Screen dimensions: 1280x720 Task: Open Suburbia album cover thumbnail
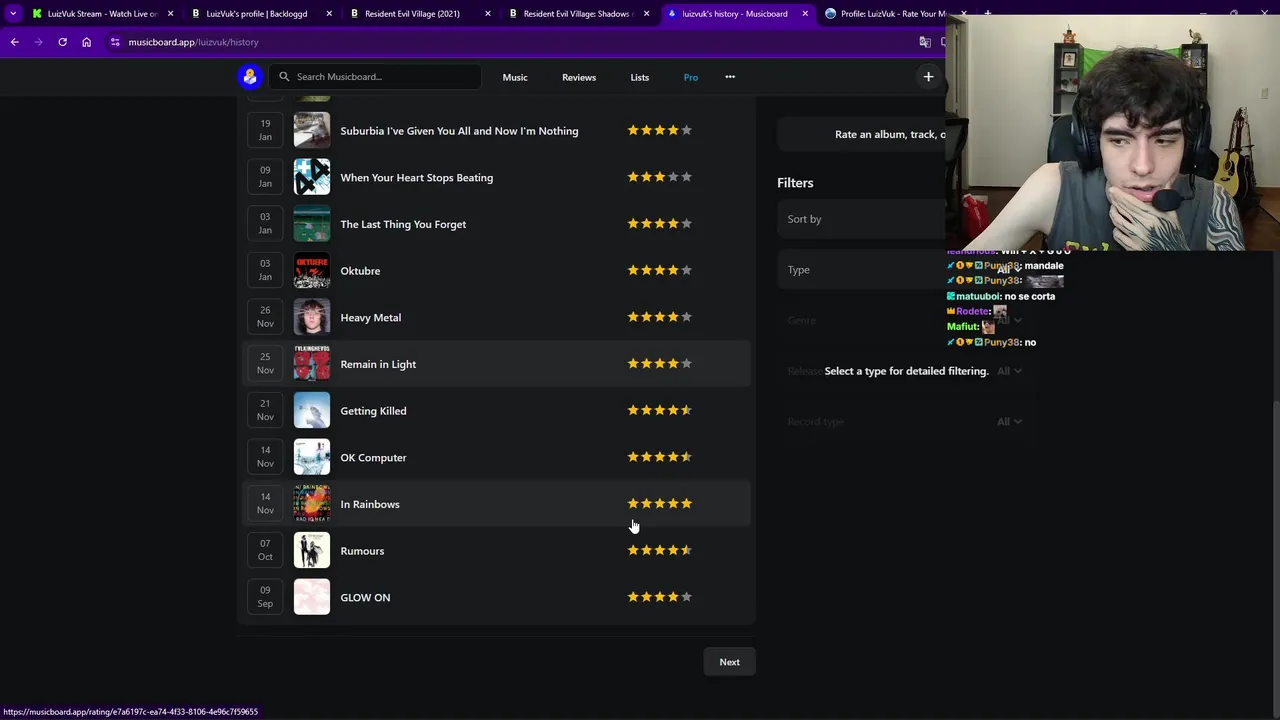[312, 130]
